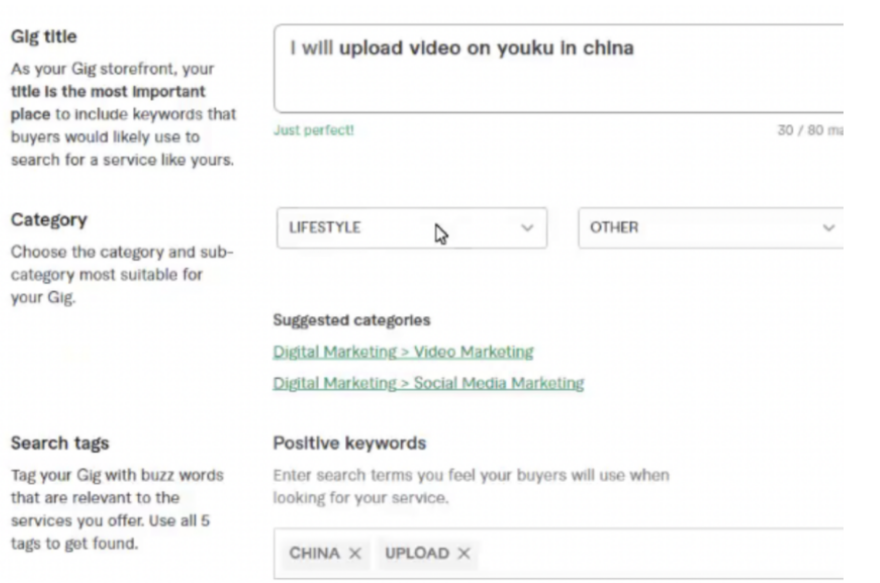Screen dimensions: 880x583
Task: Click 'title is the most important place' text
Action: pyautogui.click(x=108, y=103)
